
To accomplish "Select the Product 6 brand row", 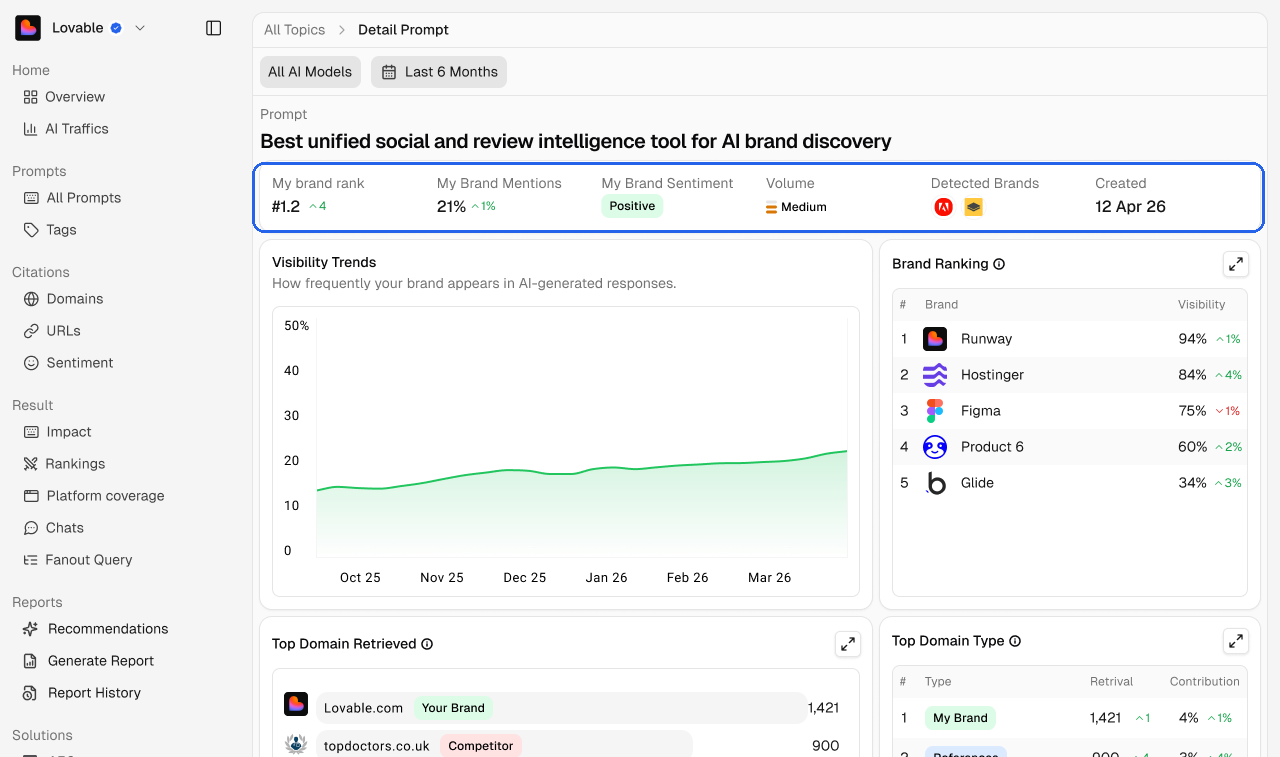I will click(x=1070, y=447).
